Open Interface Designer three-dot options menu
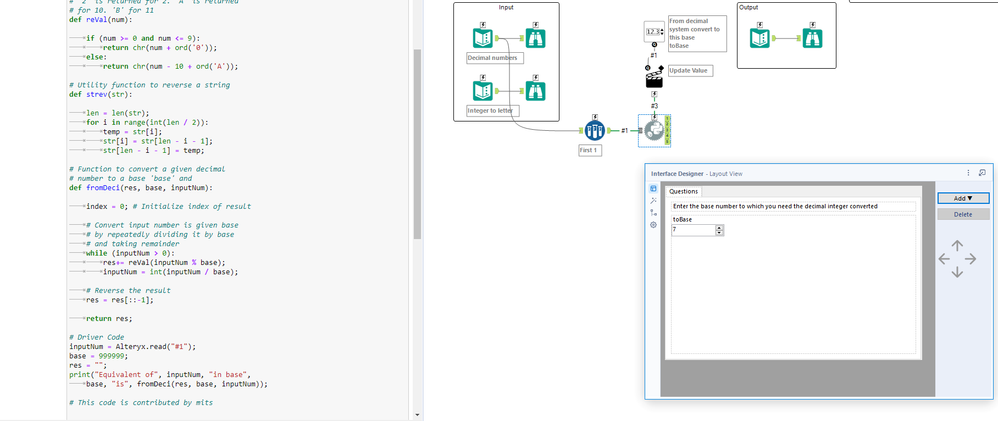This screenshot has height=421, width=998. [969, 173]
